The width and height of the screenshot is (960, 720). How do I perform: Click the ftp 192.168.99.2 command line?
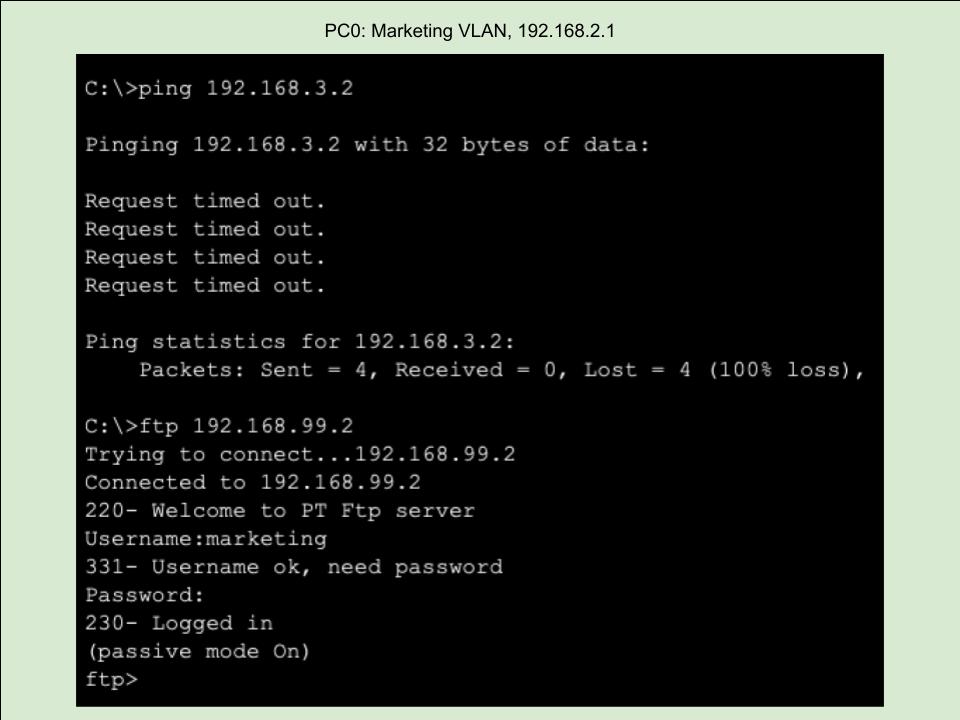tap(219, 426)
